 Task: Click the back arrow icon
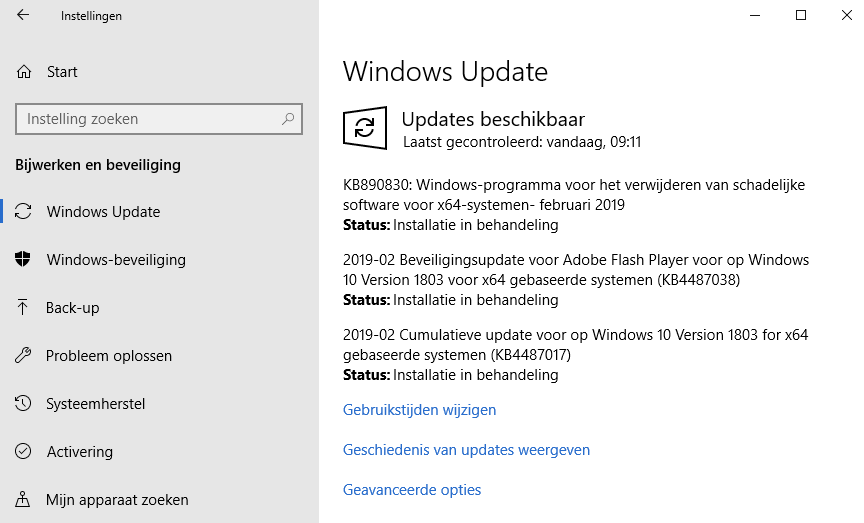tap(23, 15)
